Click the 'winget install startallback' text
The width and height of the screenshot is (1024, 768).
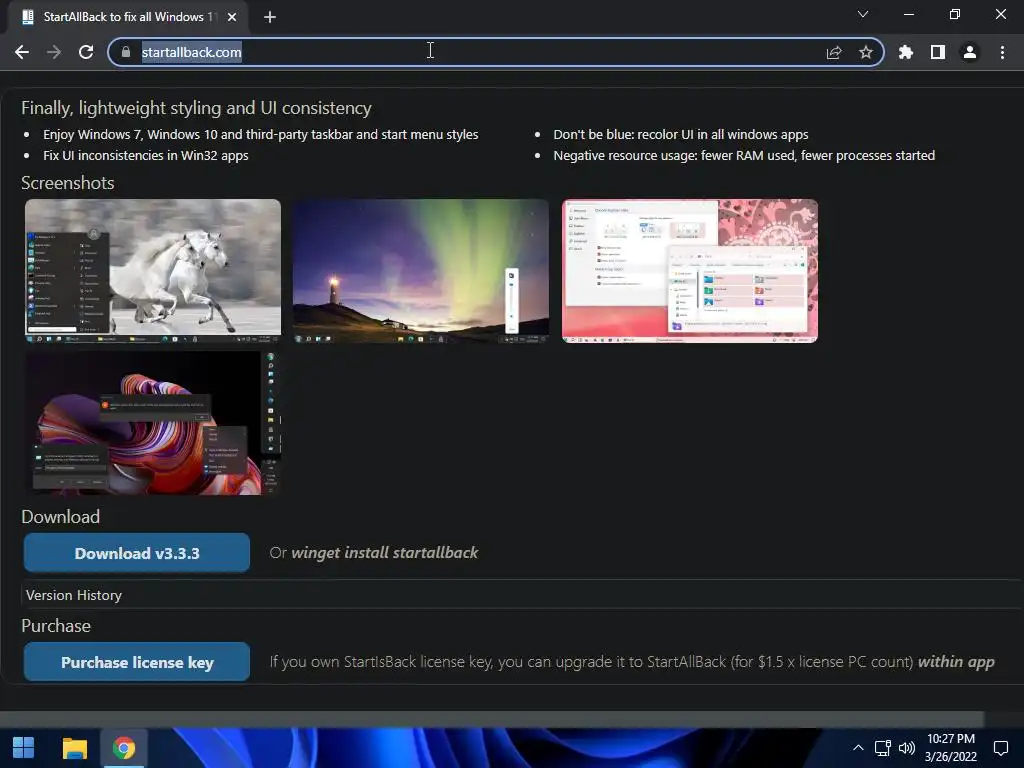[385, 552]
